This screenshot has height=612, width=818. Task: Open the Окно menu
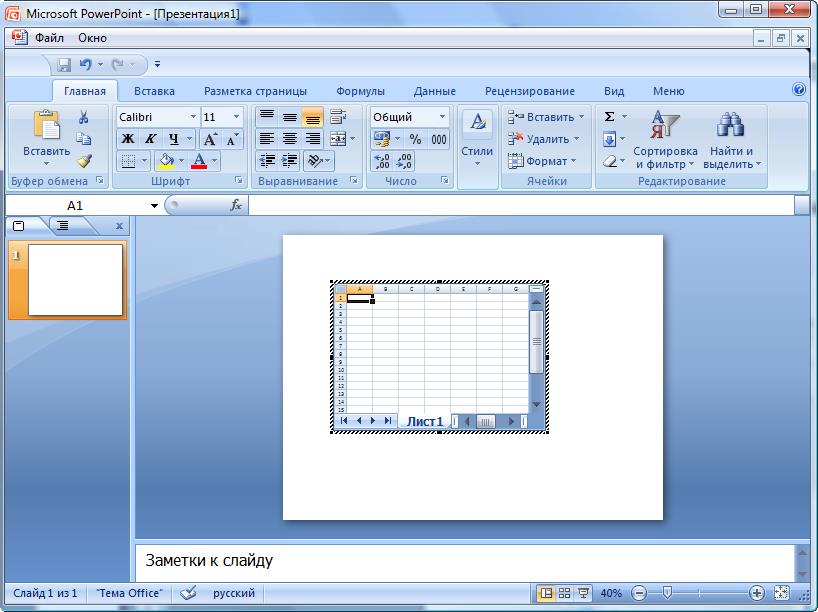92,38
